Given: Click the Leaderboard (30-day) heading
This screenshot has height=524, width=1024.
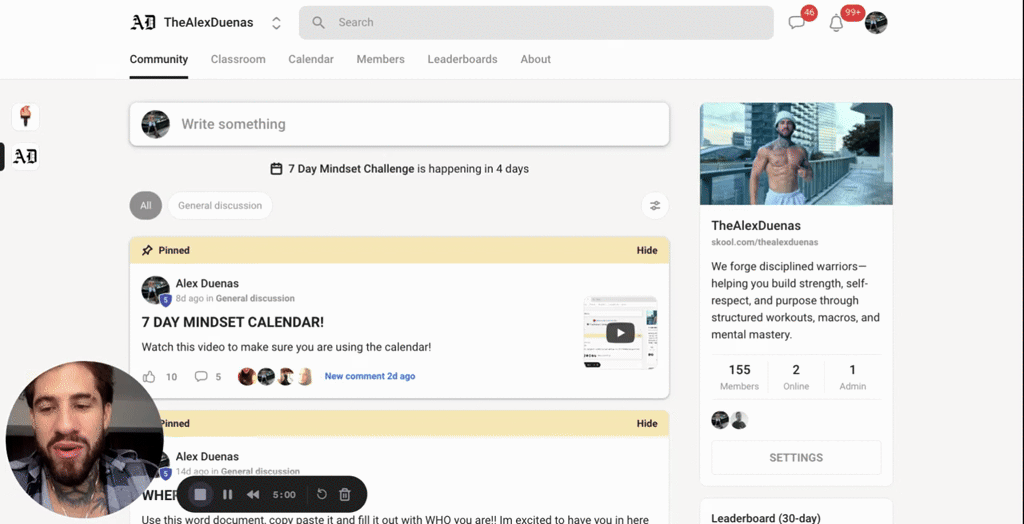Looking at the screenshot, I should click(765, 518).
